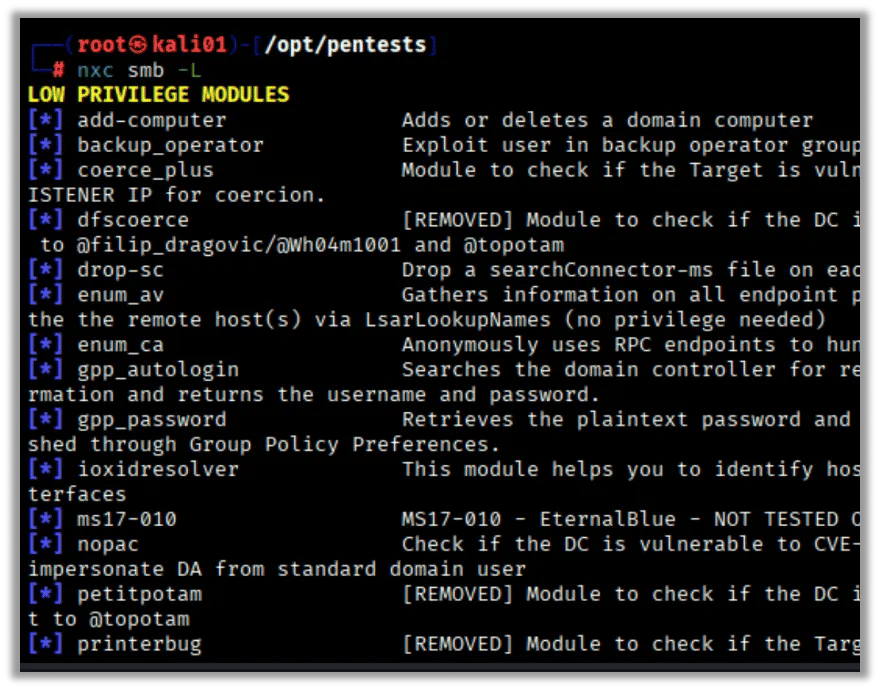
Task: Click the nxc command text
Action: (x=95, y=71)
